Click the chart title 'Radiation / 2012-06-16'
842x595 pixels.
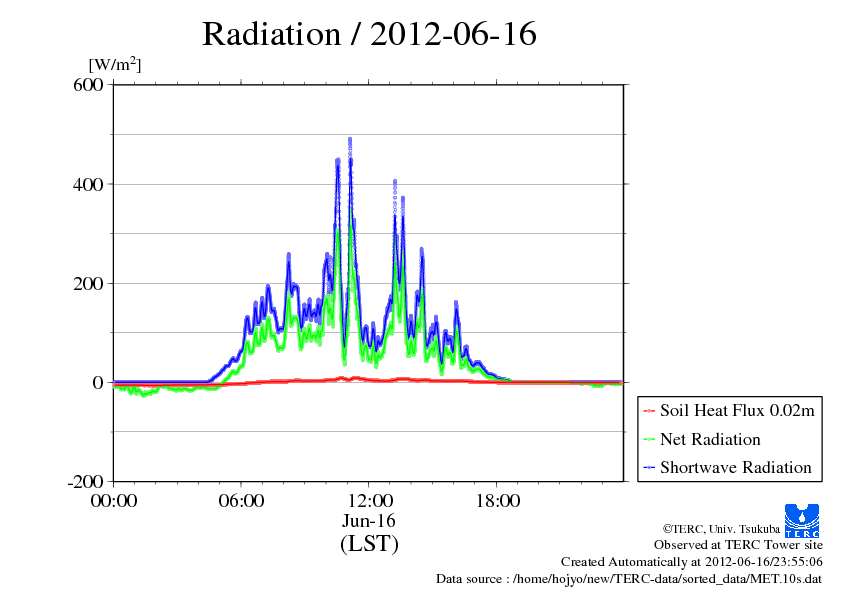(369, 34)
